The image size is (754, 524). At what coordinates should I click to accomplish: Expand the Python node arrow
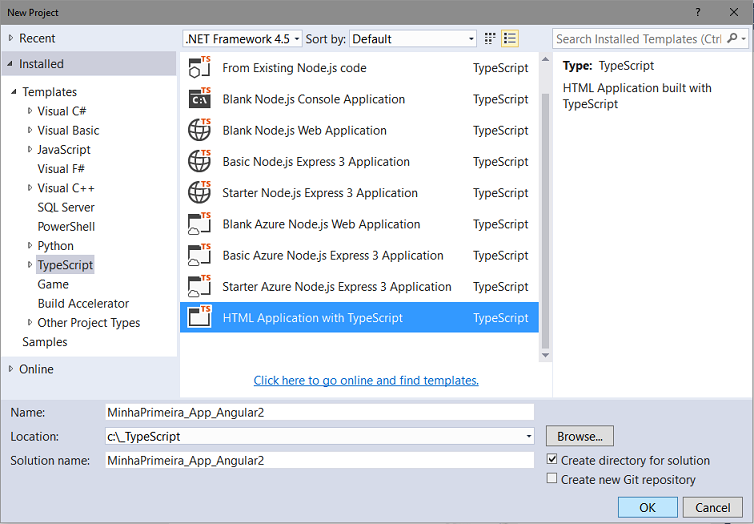[30, 246]
